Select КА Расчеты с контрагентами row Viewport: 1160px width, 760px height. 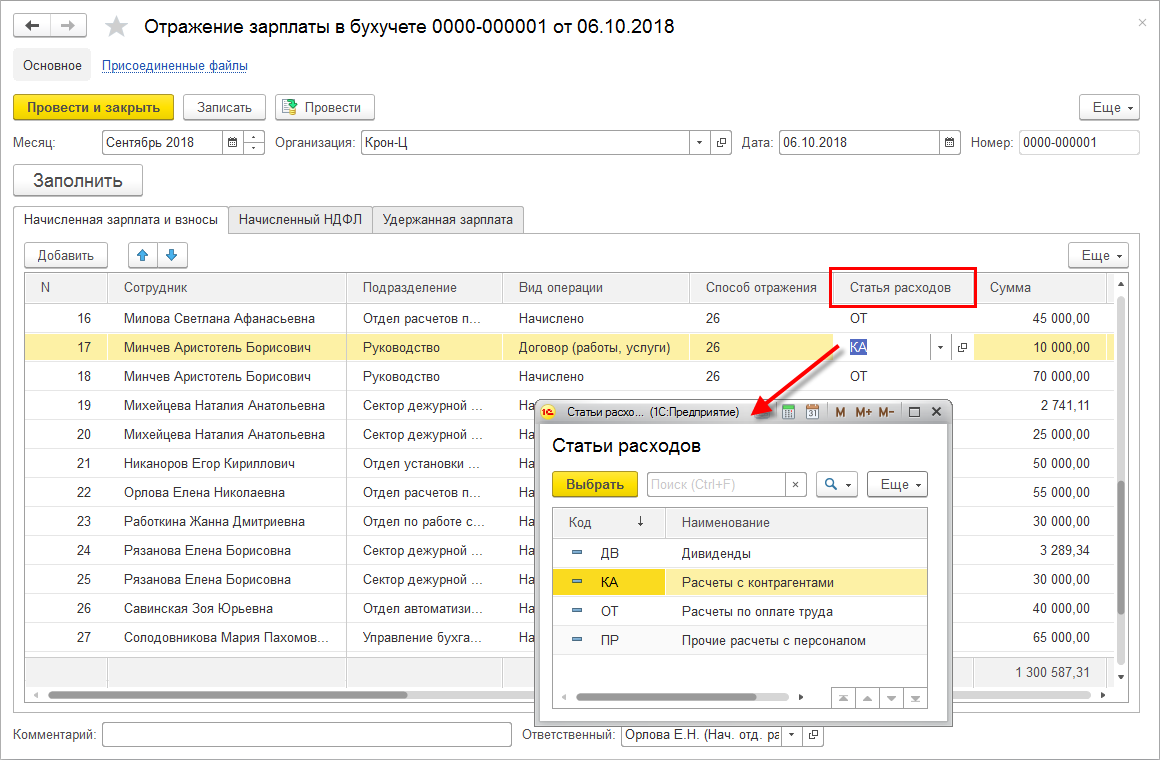click(740, 582)
